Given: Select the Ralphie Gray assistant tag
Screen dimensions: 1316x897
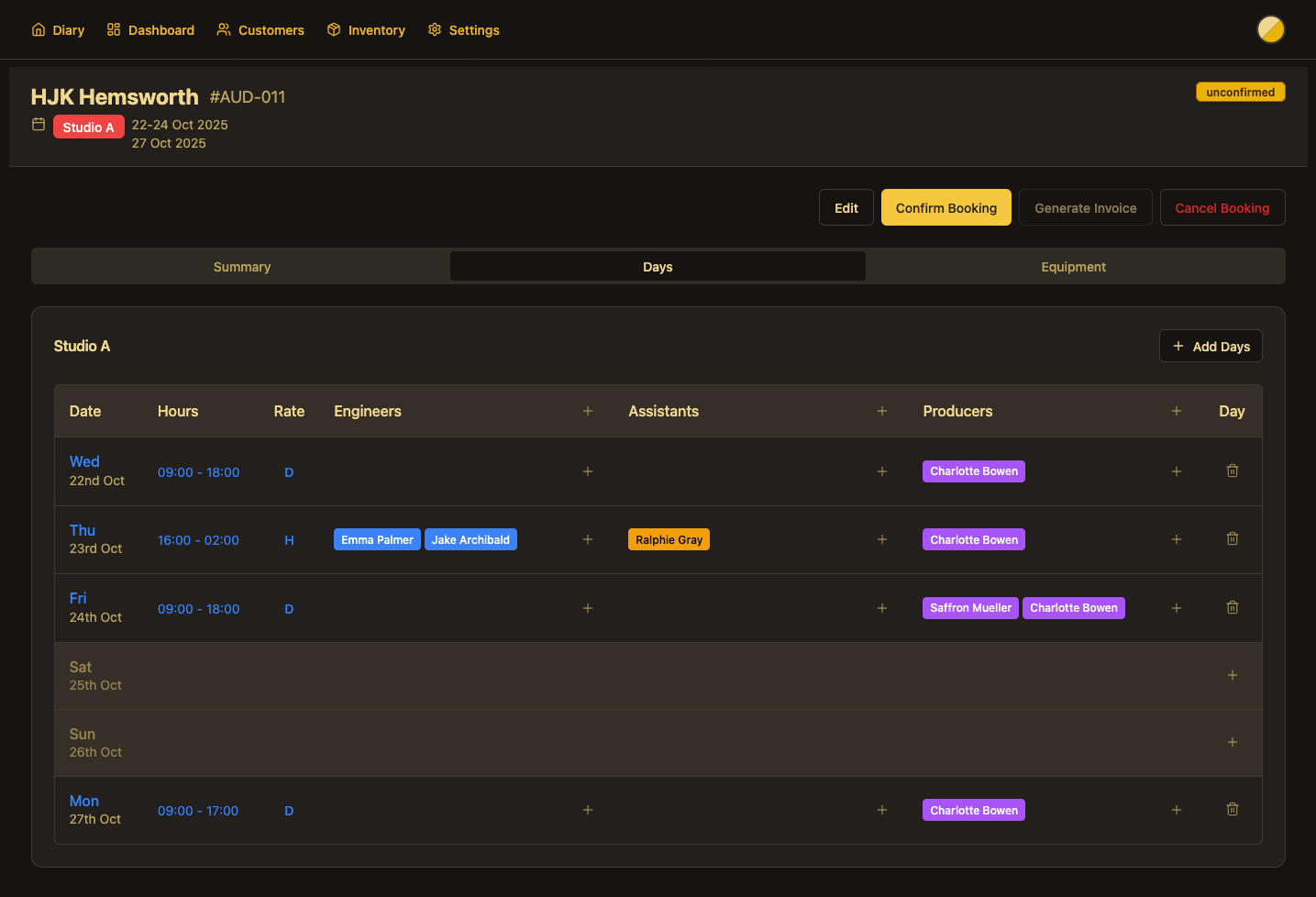Looking at the screenshot, I should pyautogui.click(x=669, y=540).
